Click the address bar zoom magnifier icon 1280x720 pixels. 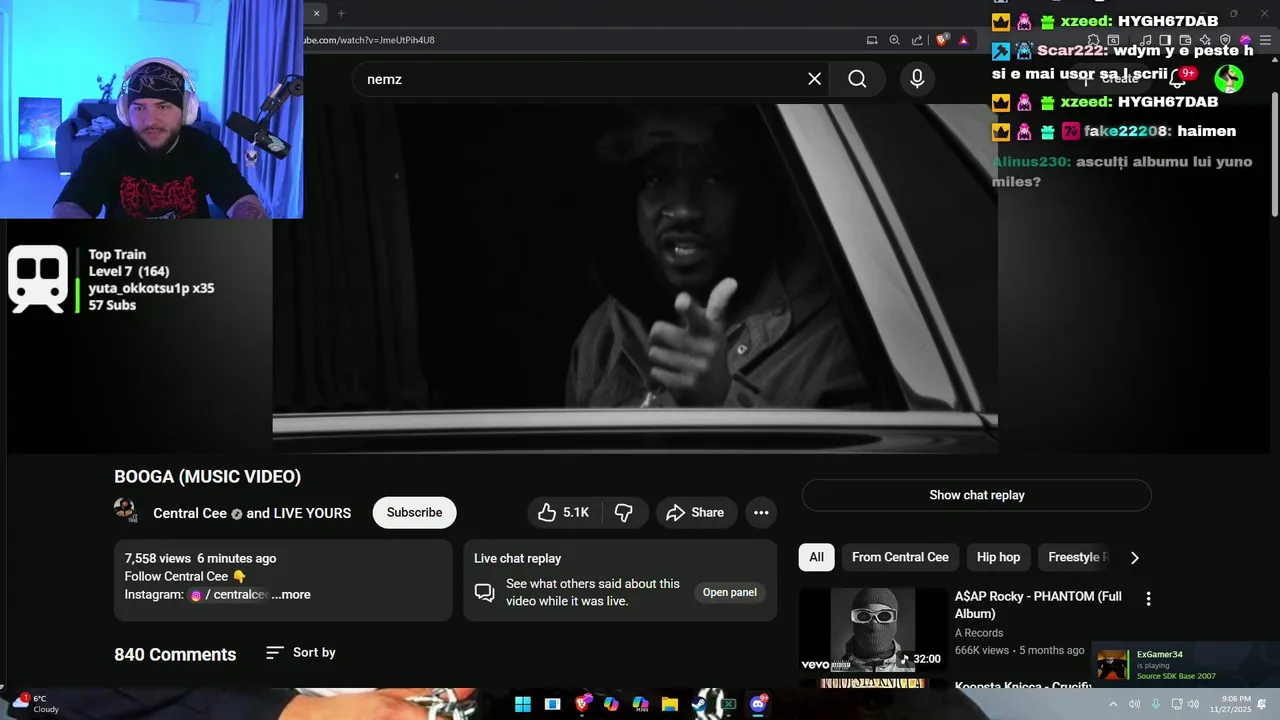click(x=895, y=40)
